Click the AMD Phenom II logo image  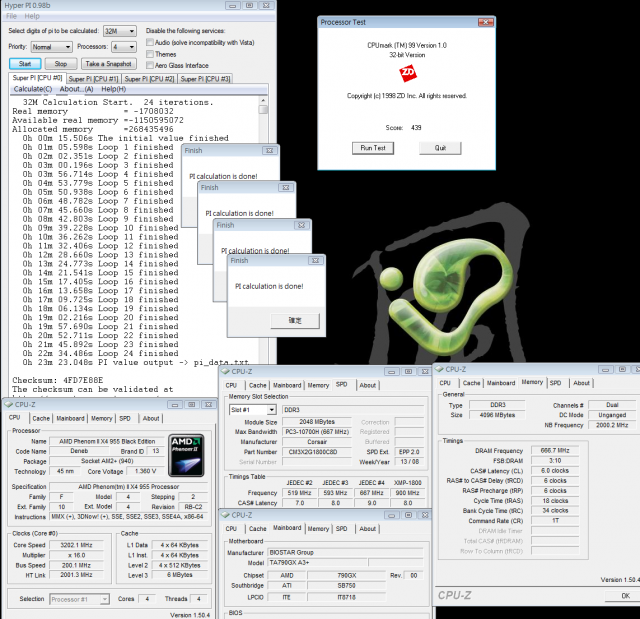(x=186, y=455)
